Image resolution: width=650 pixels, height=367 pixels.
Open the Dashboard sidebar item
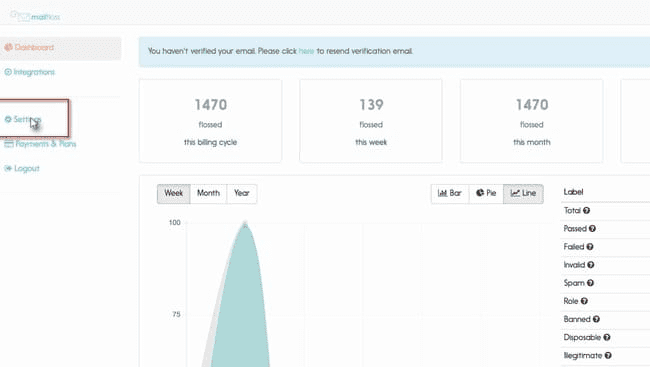(x=61, y=48)
